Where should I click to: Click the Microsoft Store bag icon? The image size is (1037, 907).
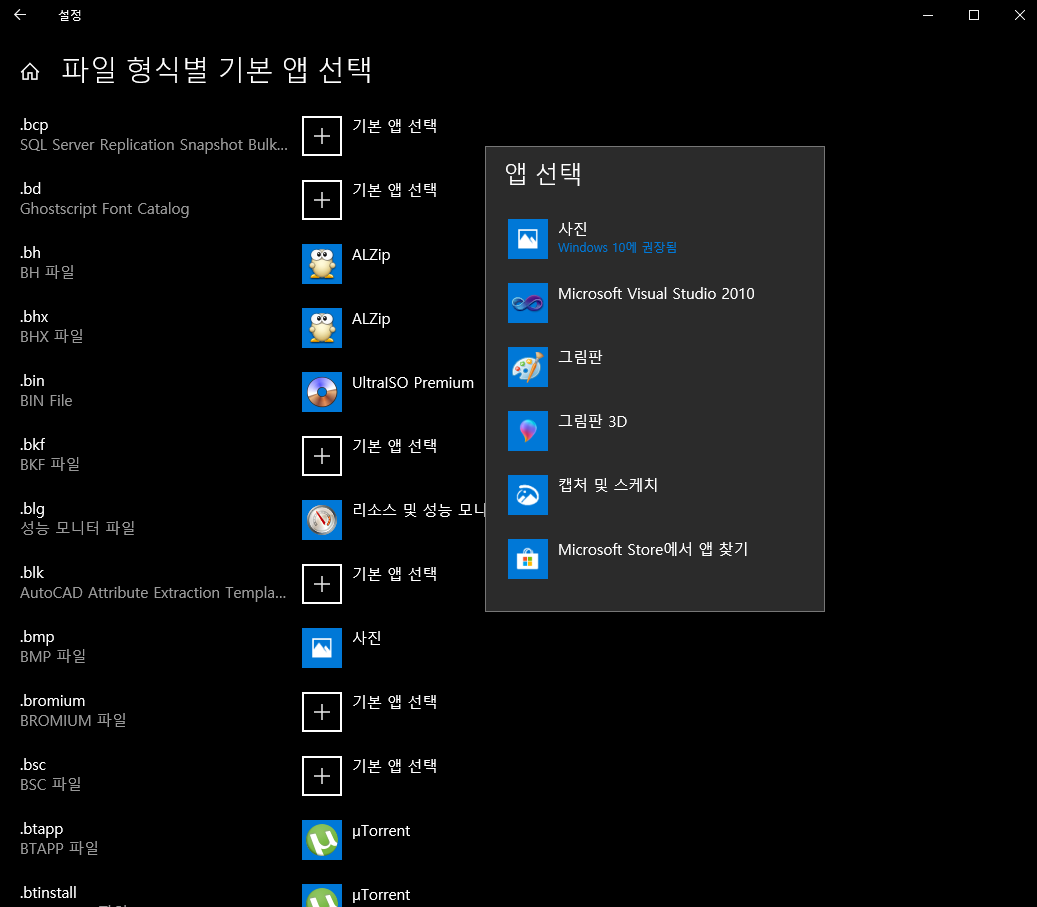528,559
